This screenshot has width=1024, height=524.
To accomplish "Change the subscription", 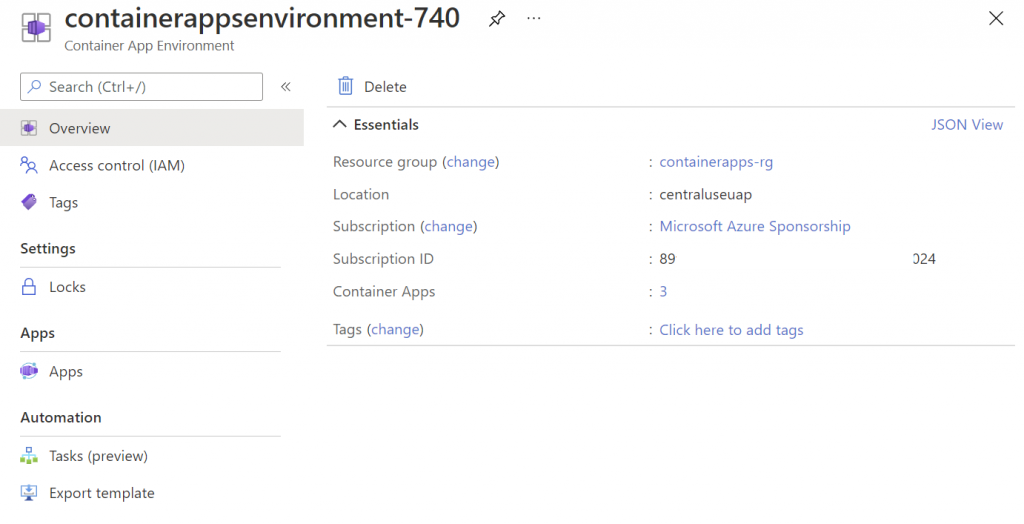I will 449,227.
